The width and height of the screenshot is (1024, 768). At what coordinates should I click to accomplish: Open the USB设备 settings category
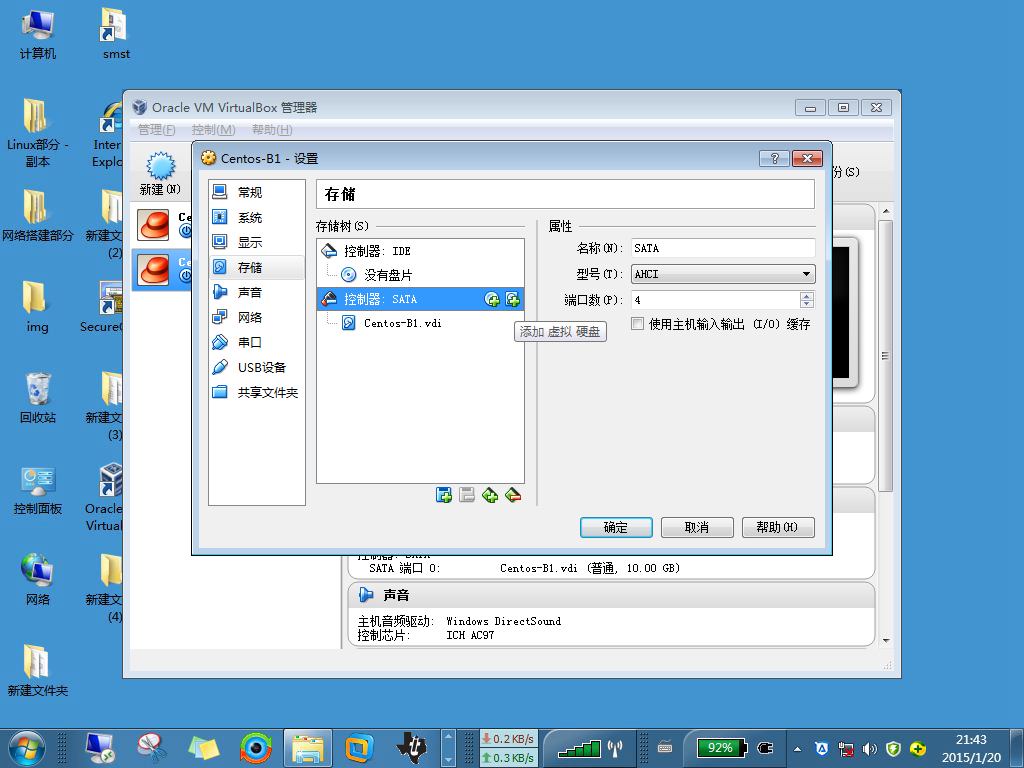coord(257,367)
